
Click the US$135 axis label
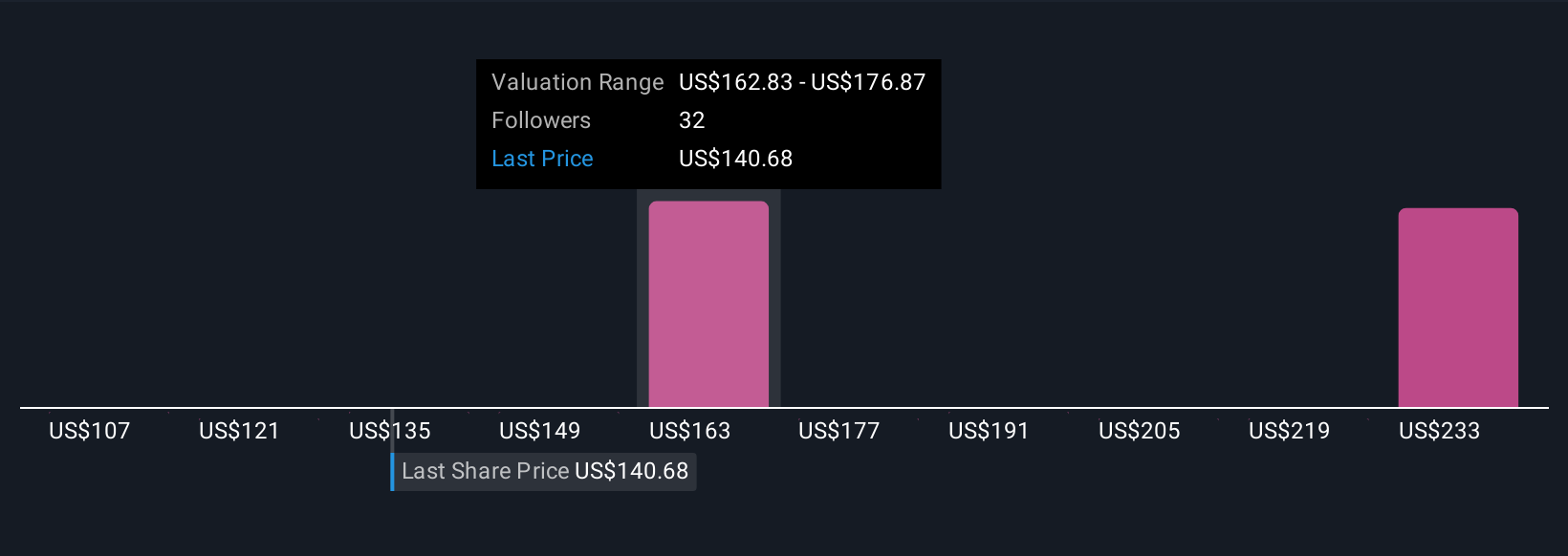pyautogui.click(x=389, y=431)
